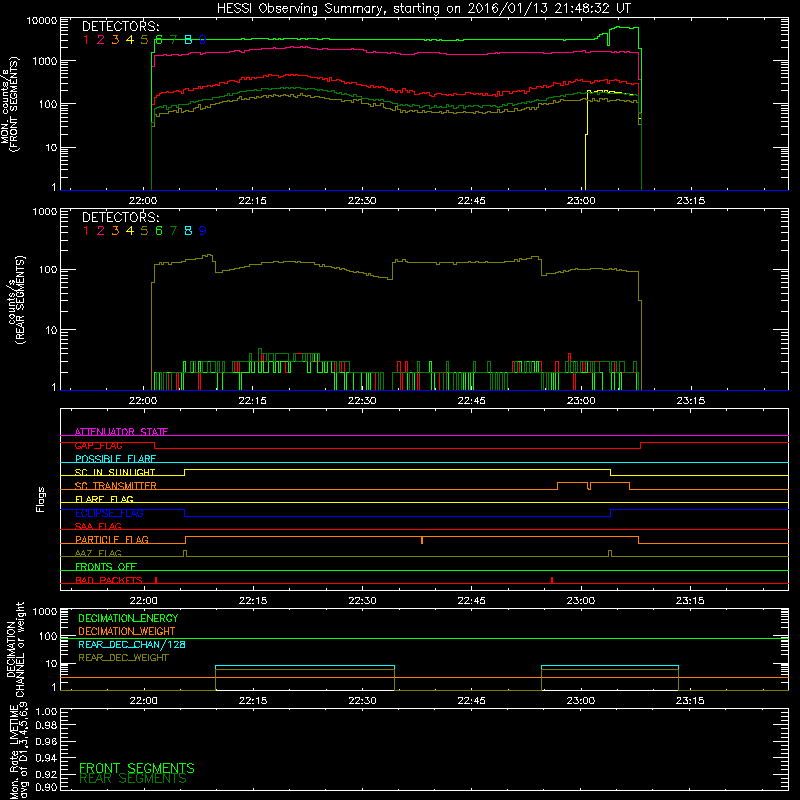
Task: Select detector 1 in front segments legend
Action: click(86, 40)
